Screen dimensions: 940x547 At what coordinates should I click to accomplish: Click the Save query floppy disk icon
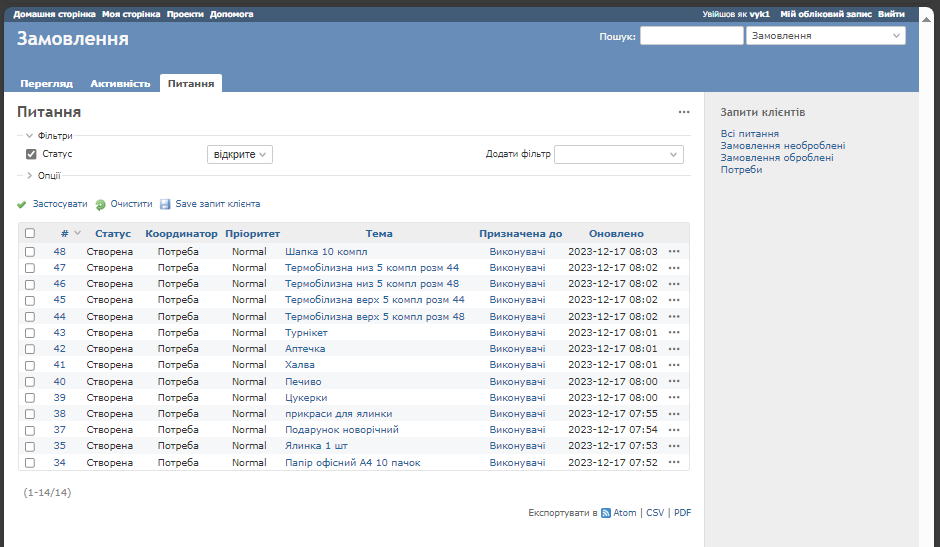pyautogui.click(x=165, y=204)
